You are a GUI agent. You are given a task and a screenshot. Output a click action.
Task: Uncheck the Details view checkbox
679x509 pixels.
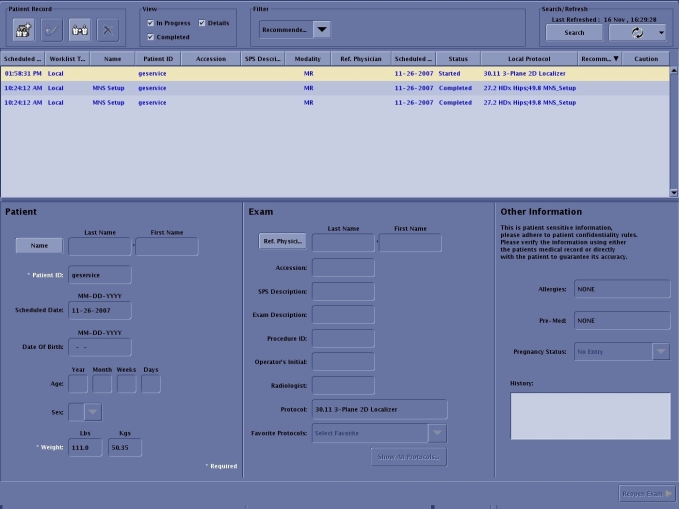tap(202, 23)
